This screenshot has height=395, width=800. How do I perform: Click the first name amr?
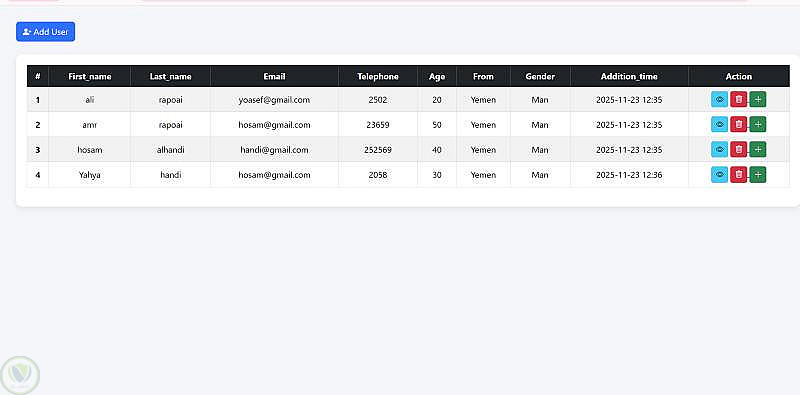(90, 125)
